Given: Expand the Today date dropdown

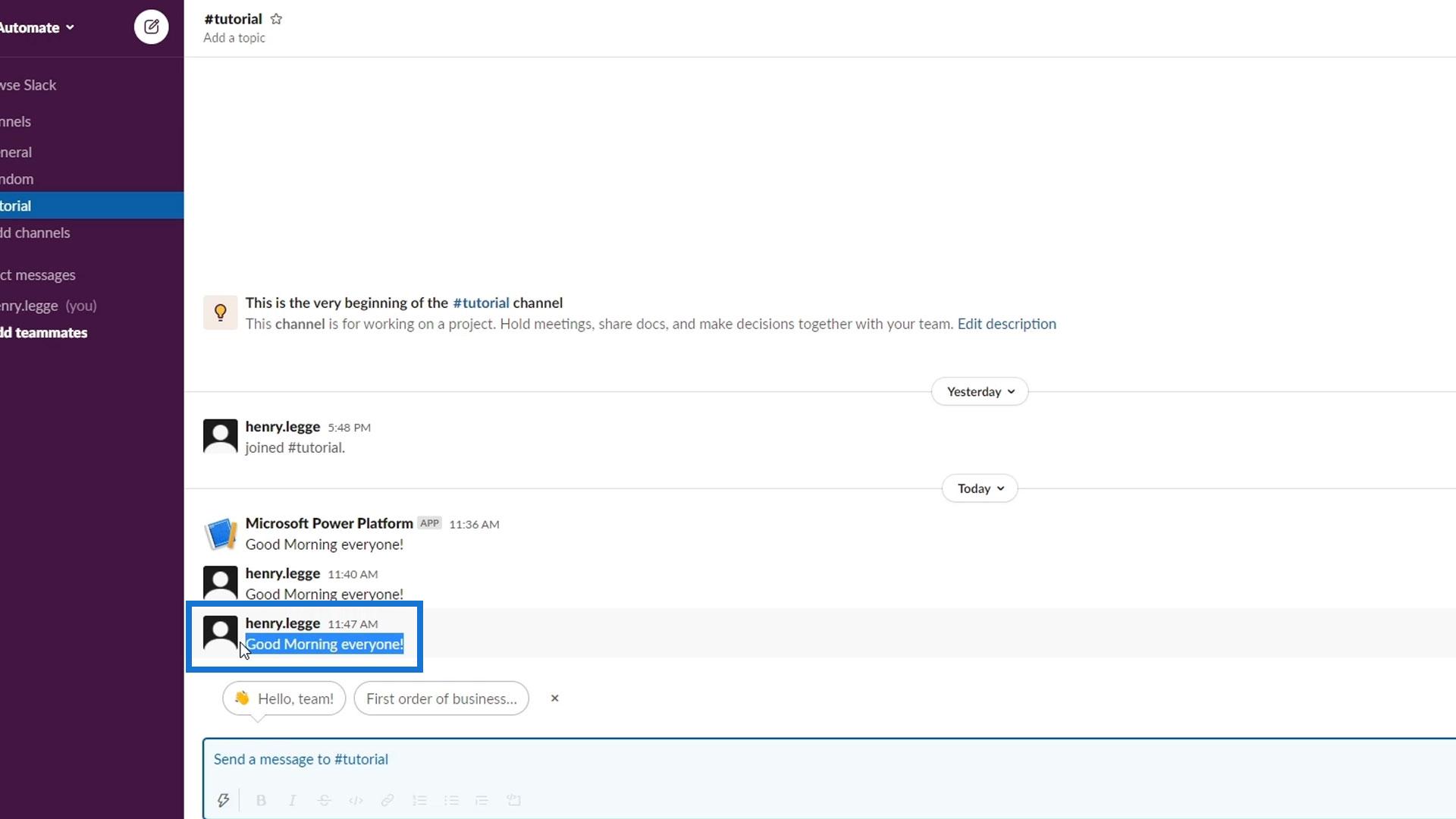Looking at the screenshot, I should (979, 488).
